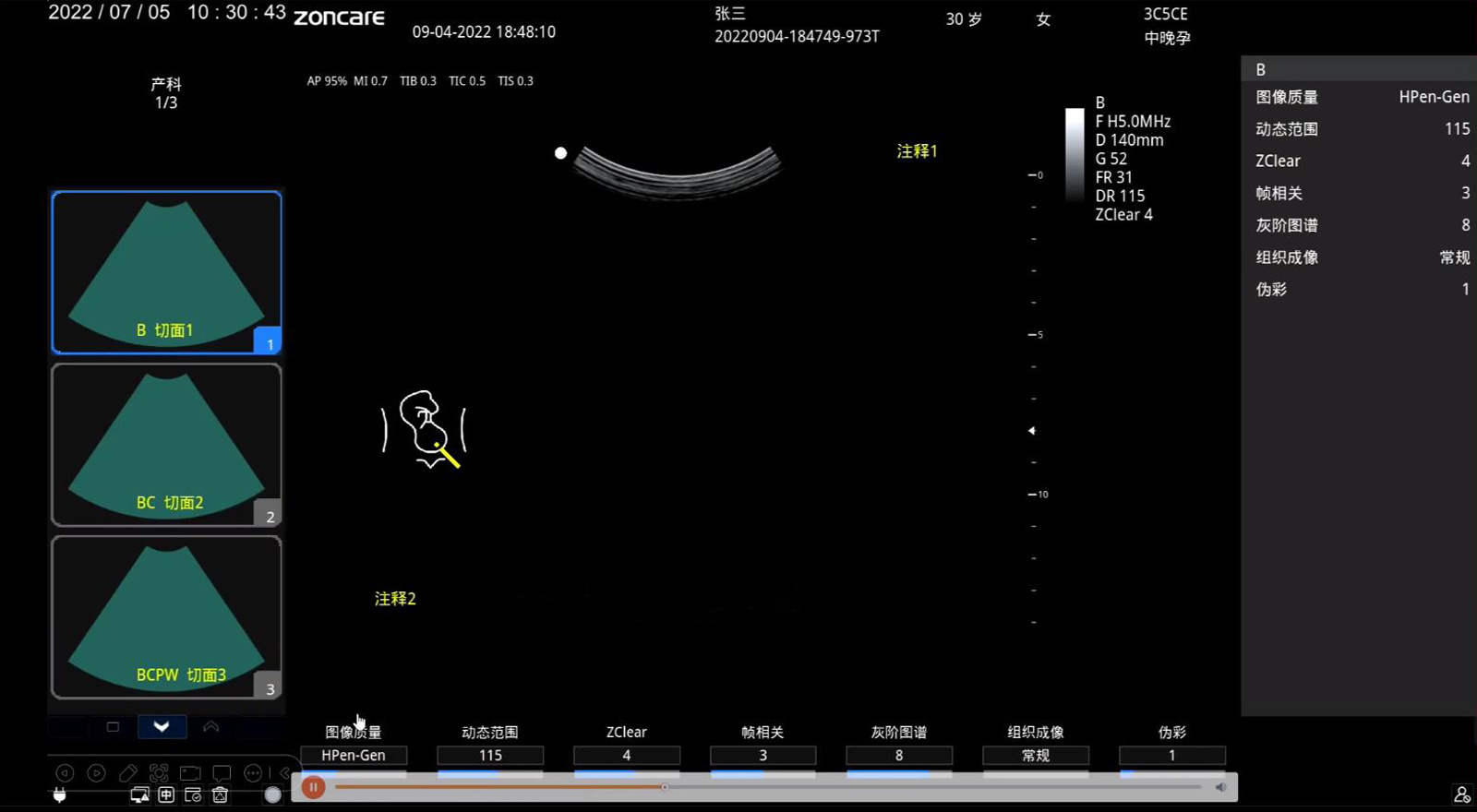Click the monitor warning icon
Viewport: 1477px width, 812px height.
pos(139,794)
